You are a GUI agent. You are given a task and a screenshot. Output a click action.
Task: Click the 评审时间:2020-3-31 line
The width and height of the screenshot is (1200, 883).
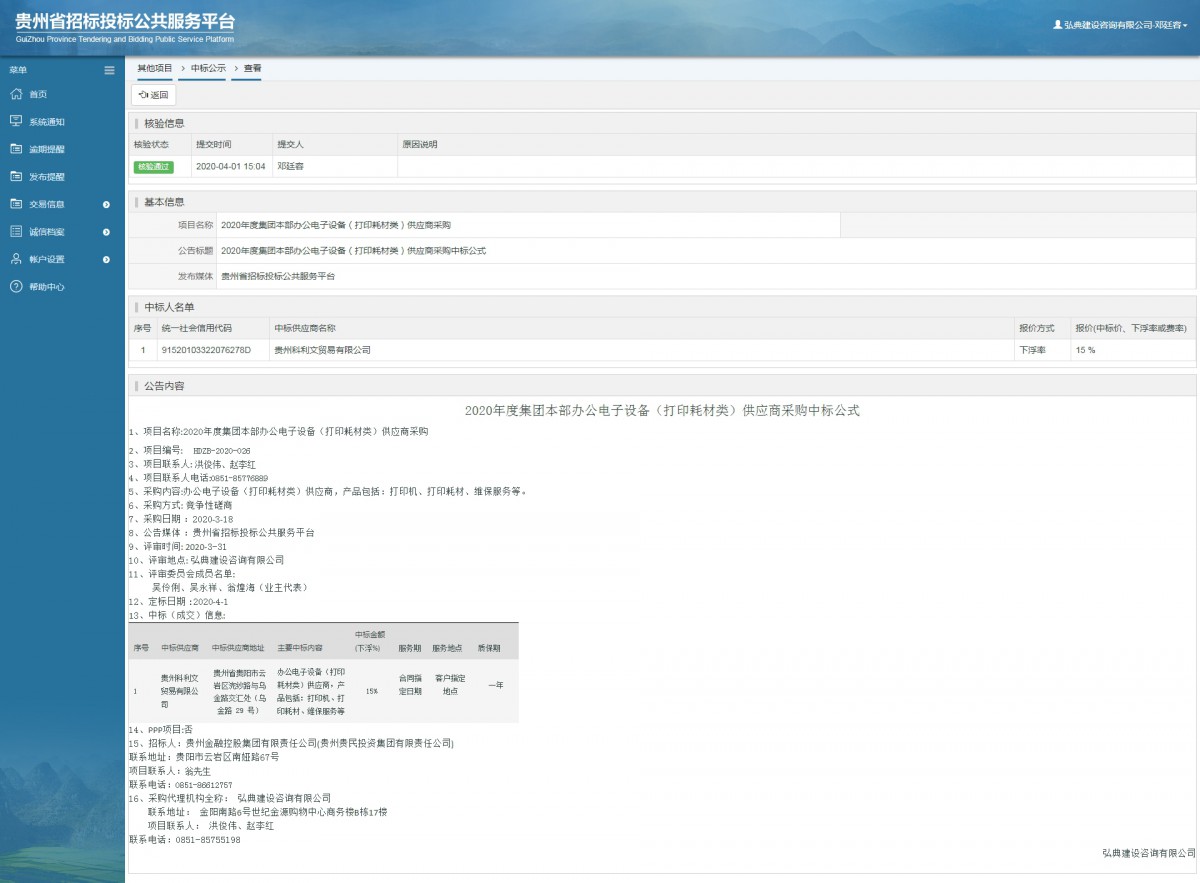(x=179, y=547)
